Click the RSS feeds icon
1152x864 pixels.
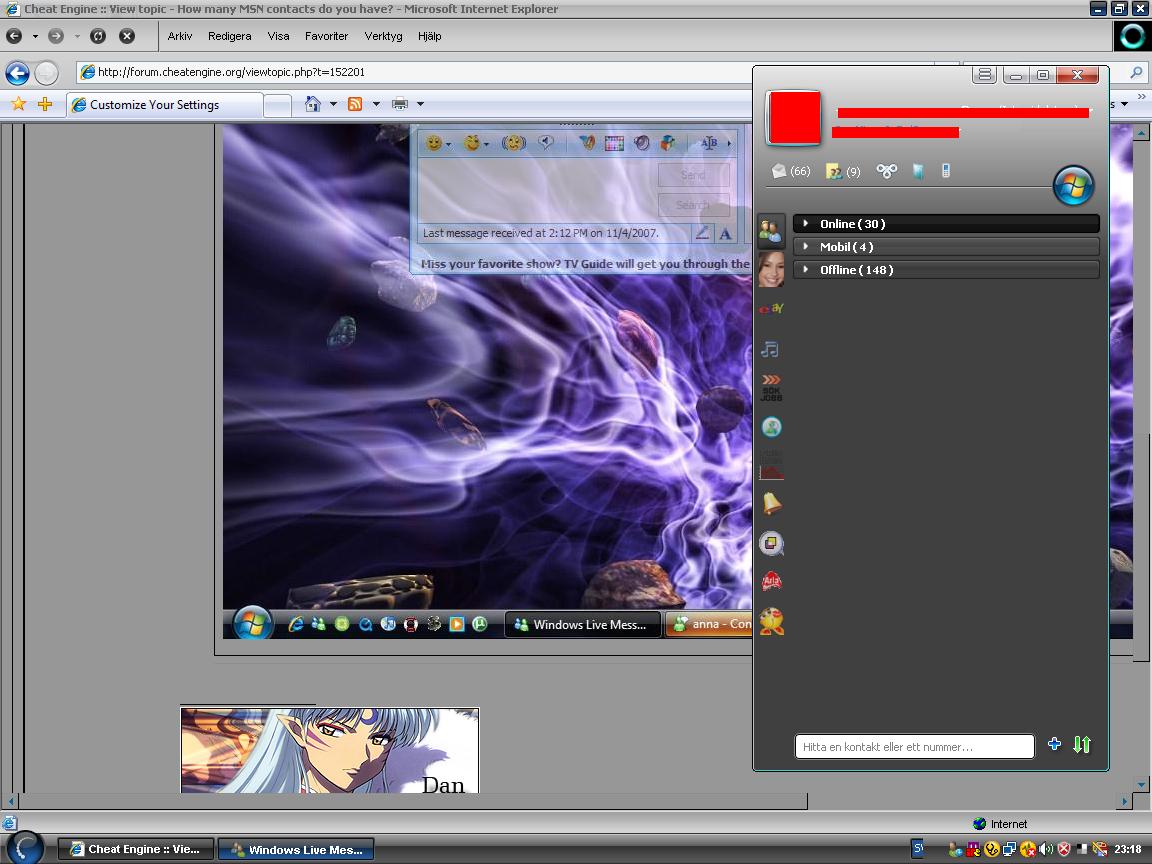(355, 104)
